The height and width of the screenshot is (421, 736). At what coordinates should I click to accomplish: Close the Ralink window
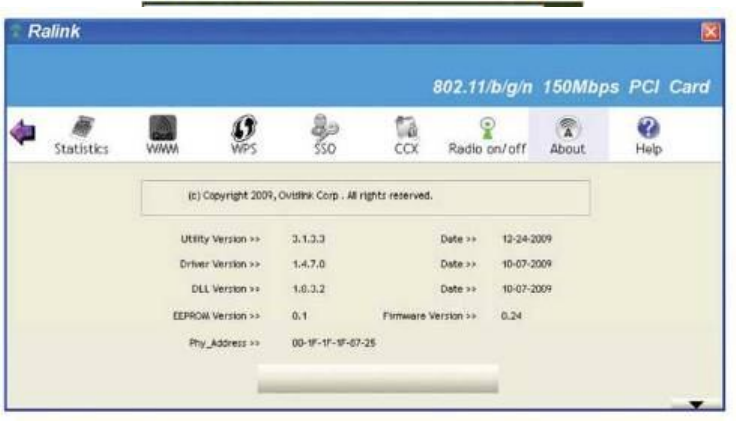[x=710, y=32]
